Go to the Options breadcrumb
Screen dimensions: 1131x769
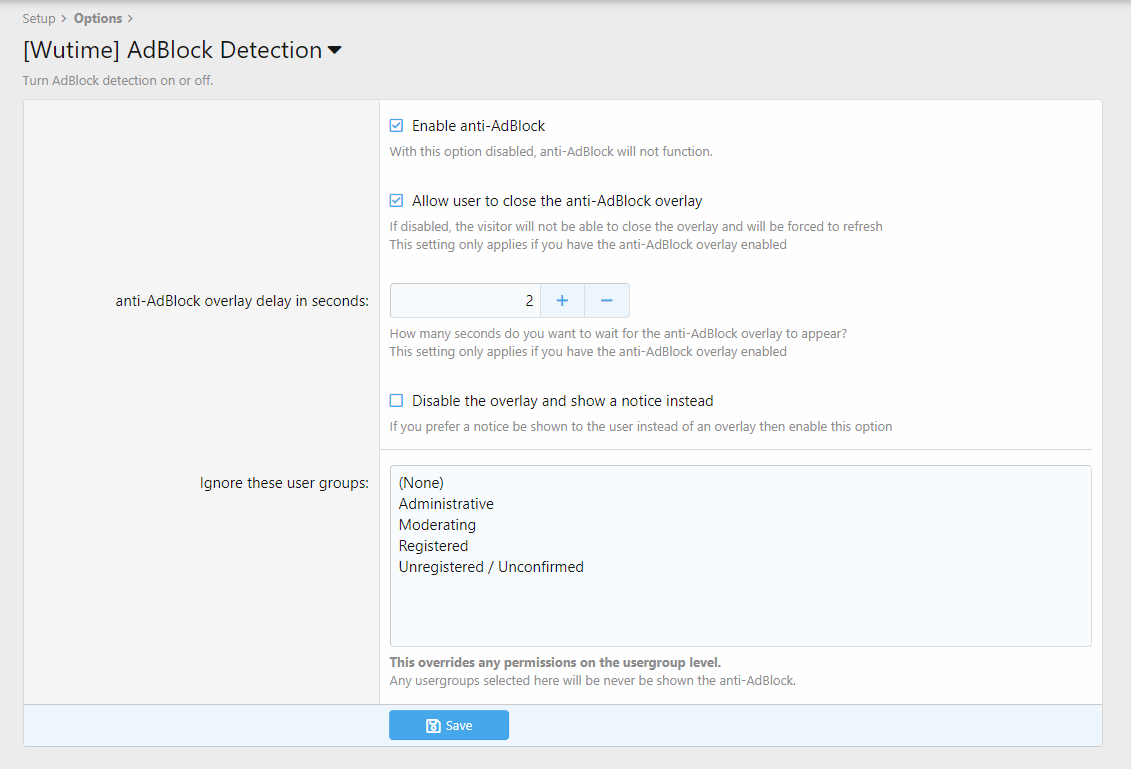(98, 19)
